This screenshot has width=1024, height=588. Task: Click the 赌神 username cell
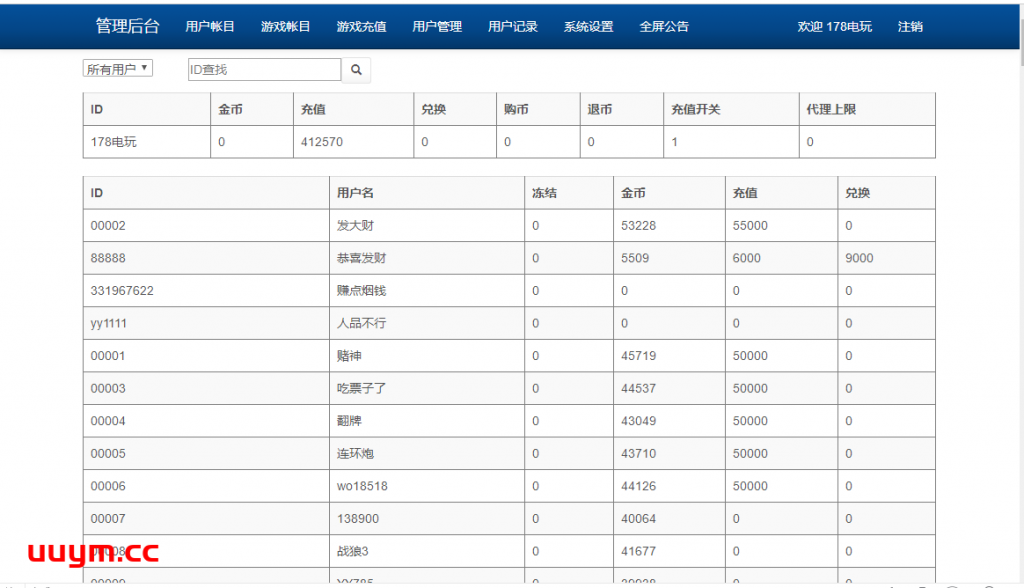pyautogui.click(x=349, y=356)
